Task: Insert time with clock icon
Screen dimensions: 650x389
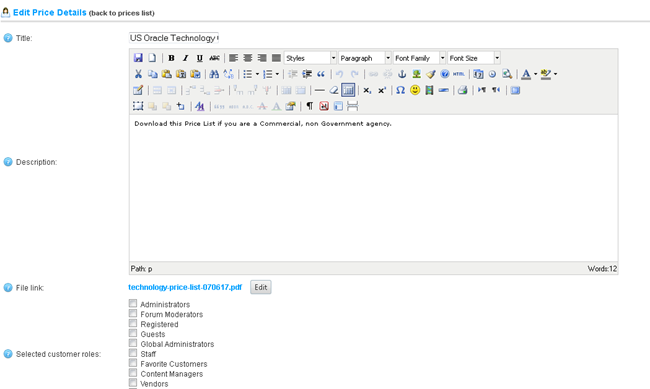Action: (x=492, y=74)
